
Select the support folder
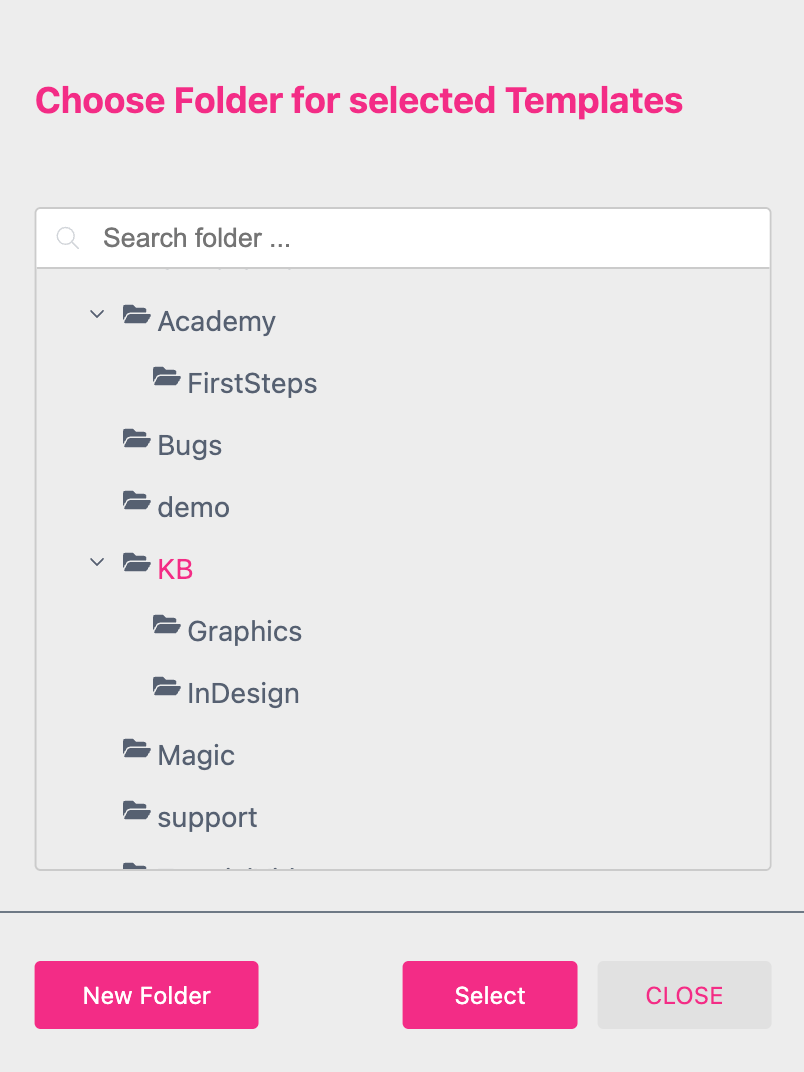[207, 817]
